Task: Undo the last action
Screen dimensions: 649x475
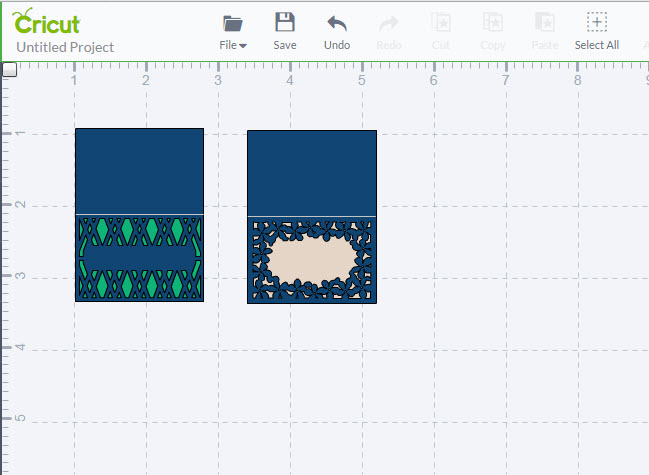Action: [337, 23]
